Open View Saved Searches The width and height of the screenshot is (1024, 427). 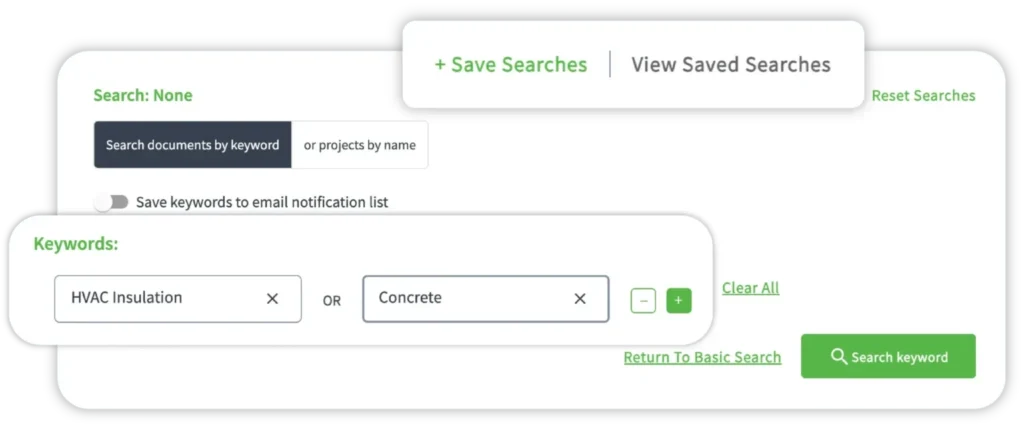pyautogui.click(x=731, y=65)
